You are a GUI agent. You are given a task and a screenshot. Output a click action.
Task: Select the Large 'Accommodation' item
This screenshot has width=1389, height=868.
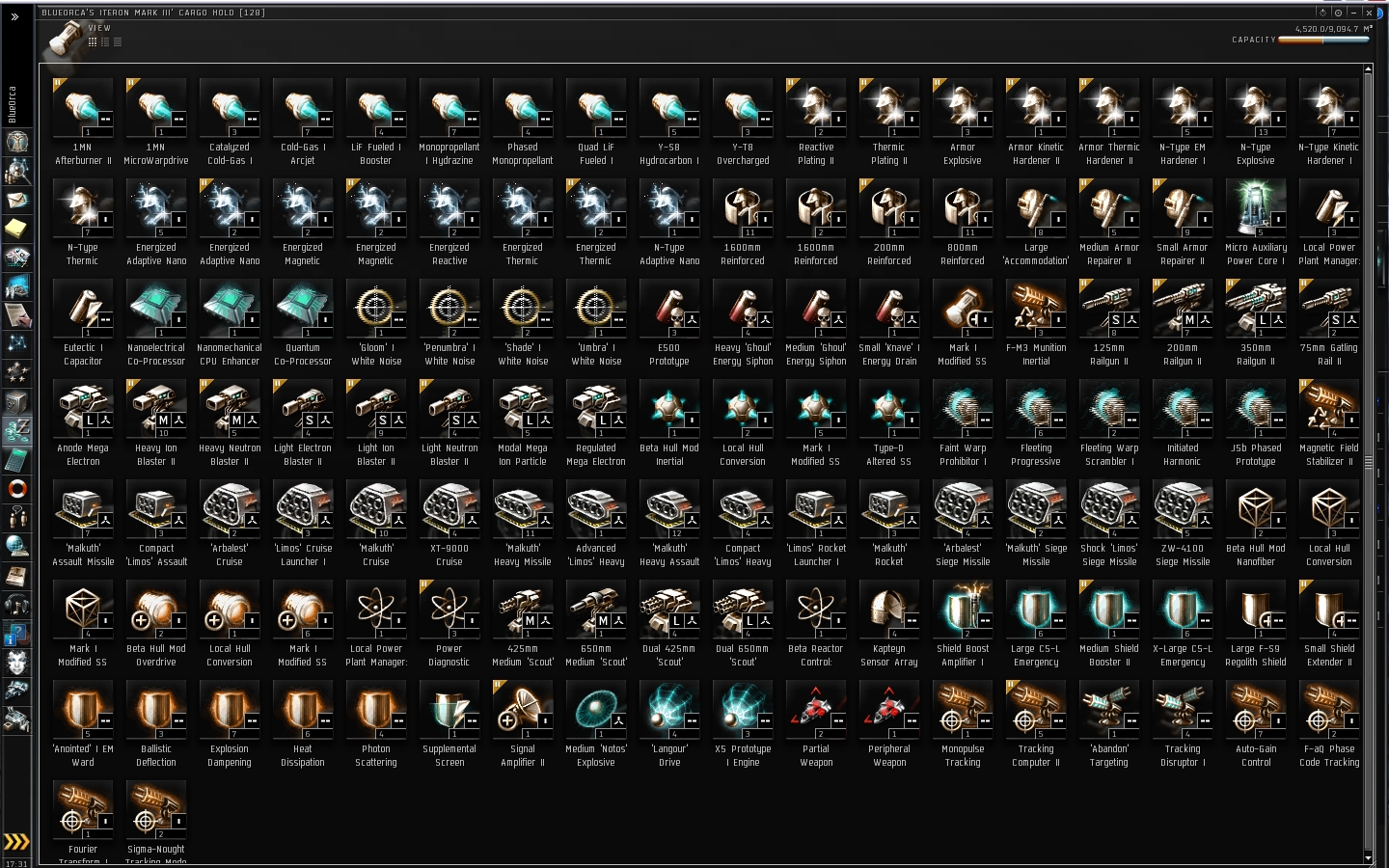tap(1036, 223)
